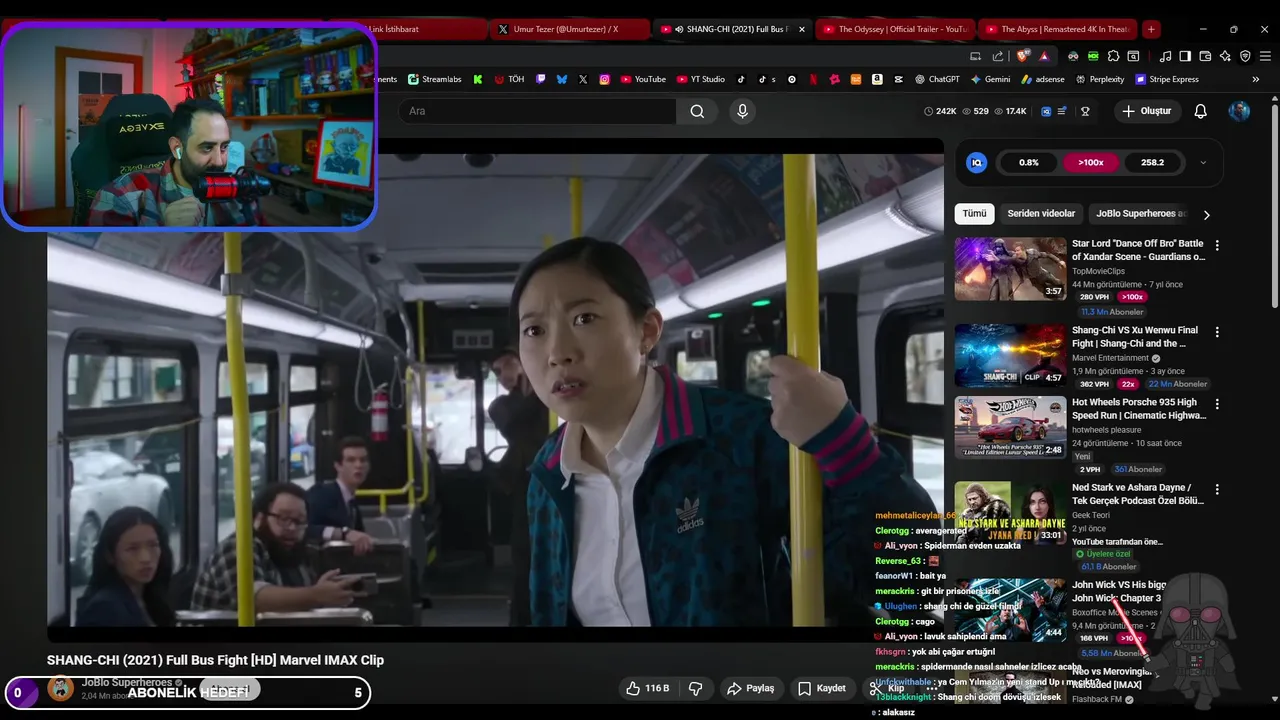This screenshot has width=1280, height=720.
Task: Click the search magnifier button
Action: [x=697, y=111]
